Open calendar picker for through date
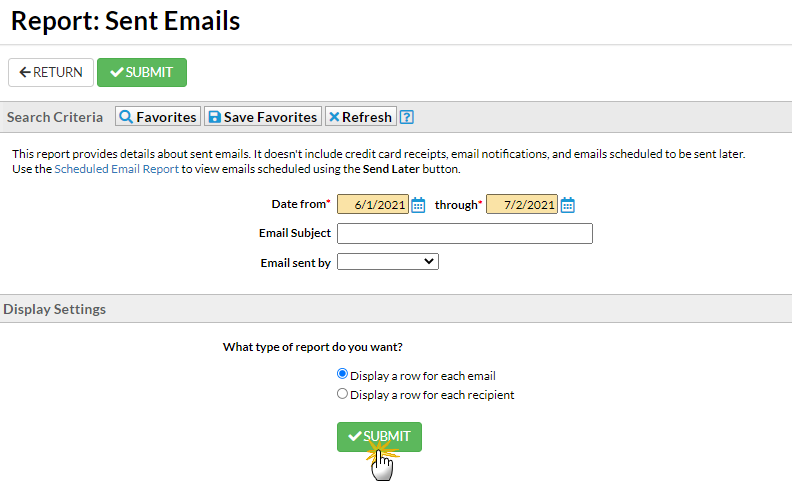 click(x=567, y=205)
